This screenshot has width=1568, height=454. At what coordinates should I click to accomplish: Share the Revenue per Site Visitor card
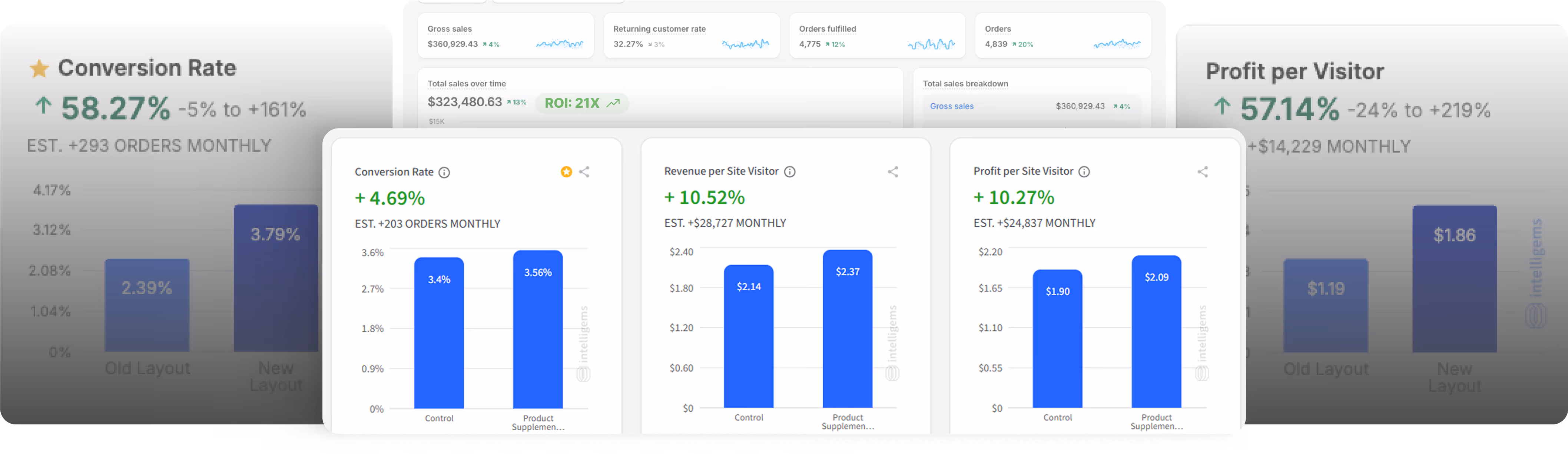coord(893,171)
